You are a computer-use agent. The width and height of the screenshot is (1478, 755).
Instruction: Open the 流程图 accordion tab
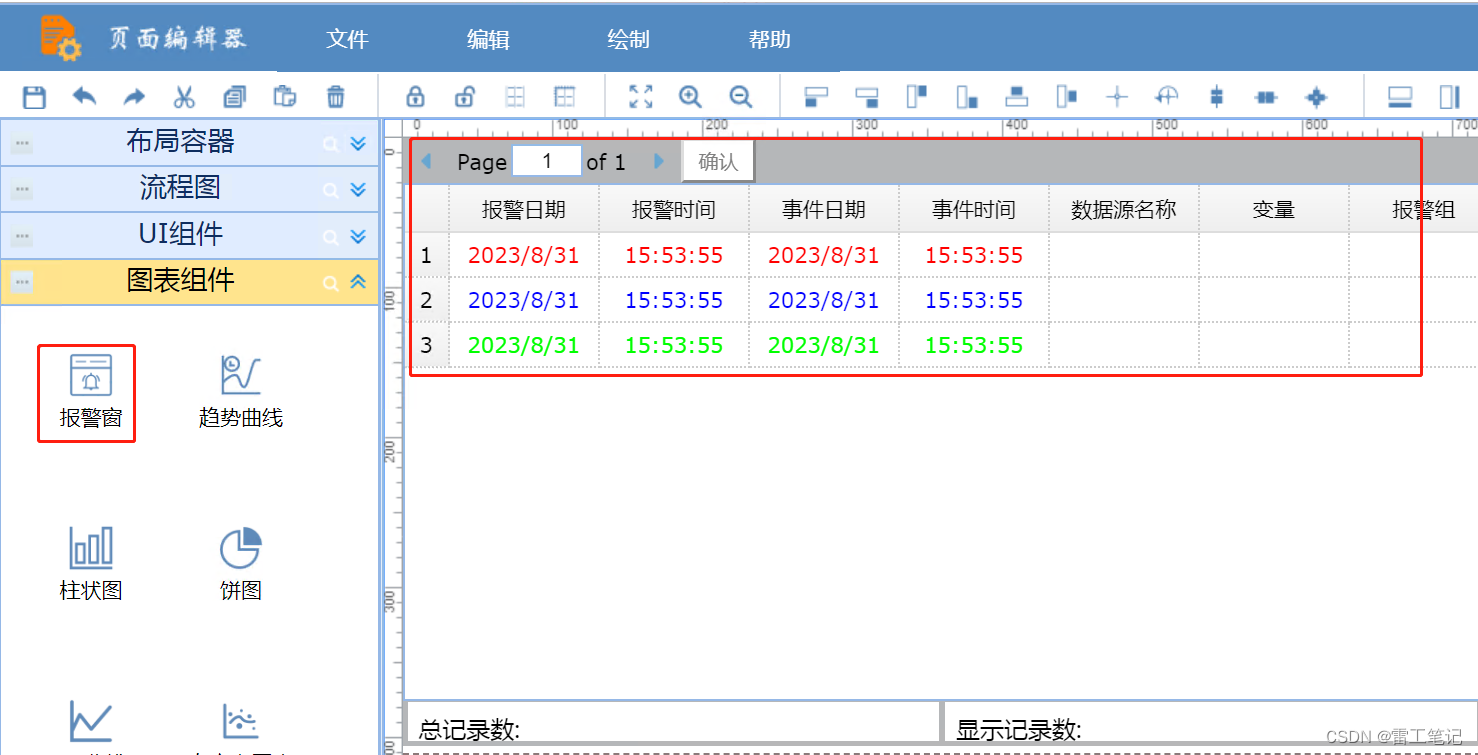[189, 188]
